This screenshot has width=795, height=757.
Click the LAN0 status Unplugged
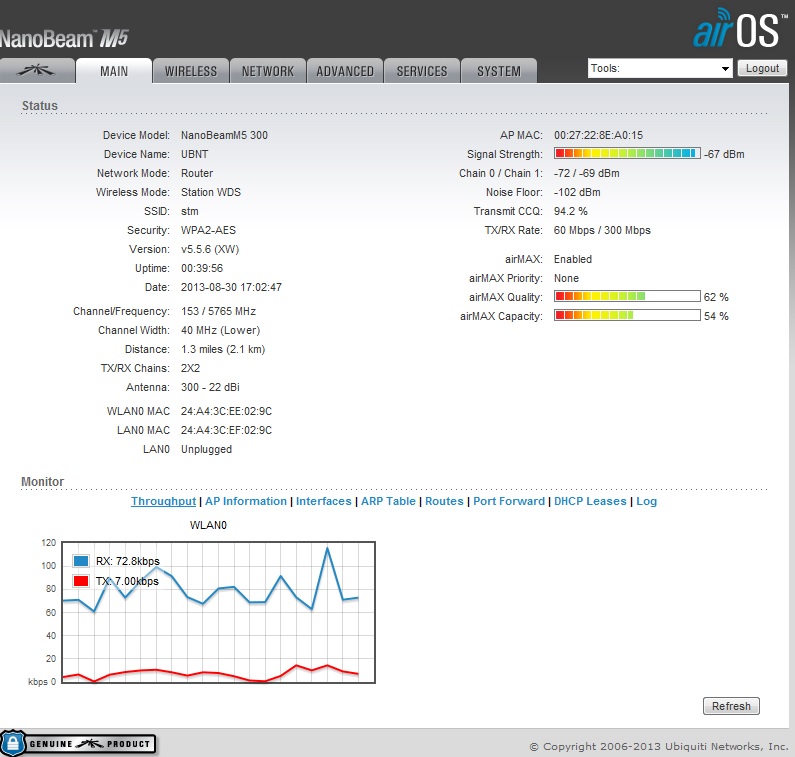click(x=206, y=449)
